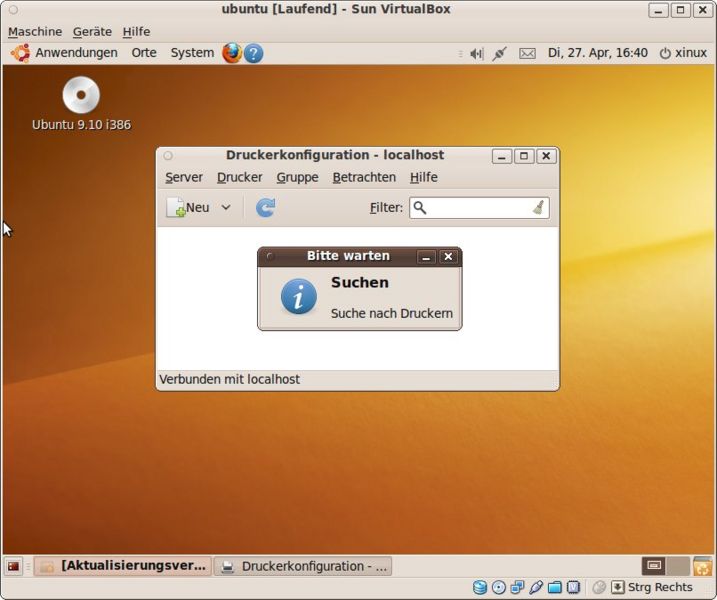Open the Drucker menu
The height and width of the screenshot is (600, 717).
click(x=239, y=177)
